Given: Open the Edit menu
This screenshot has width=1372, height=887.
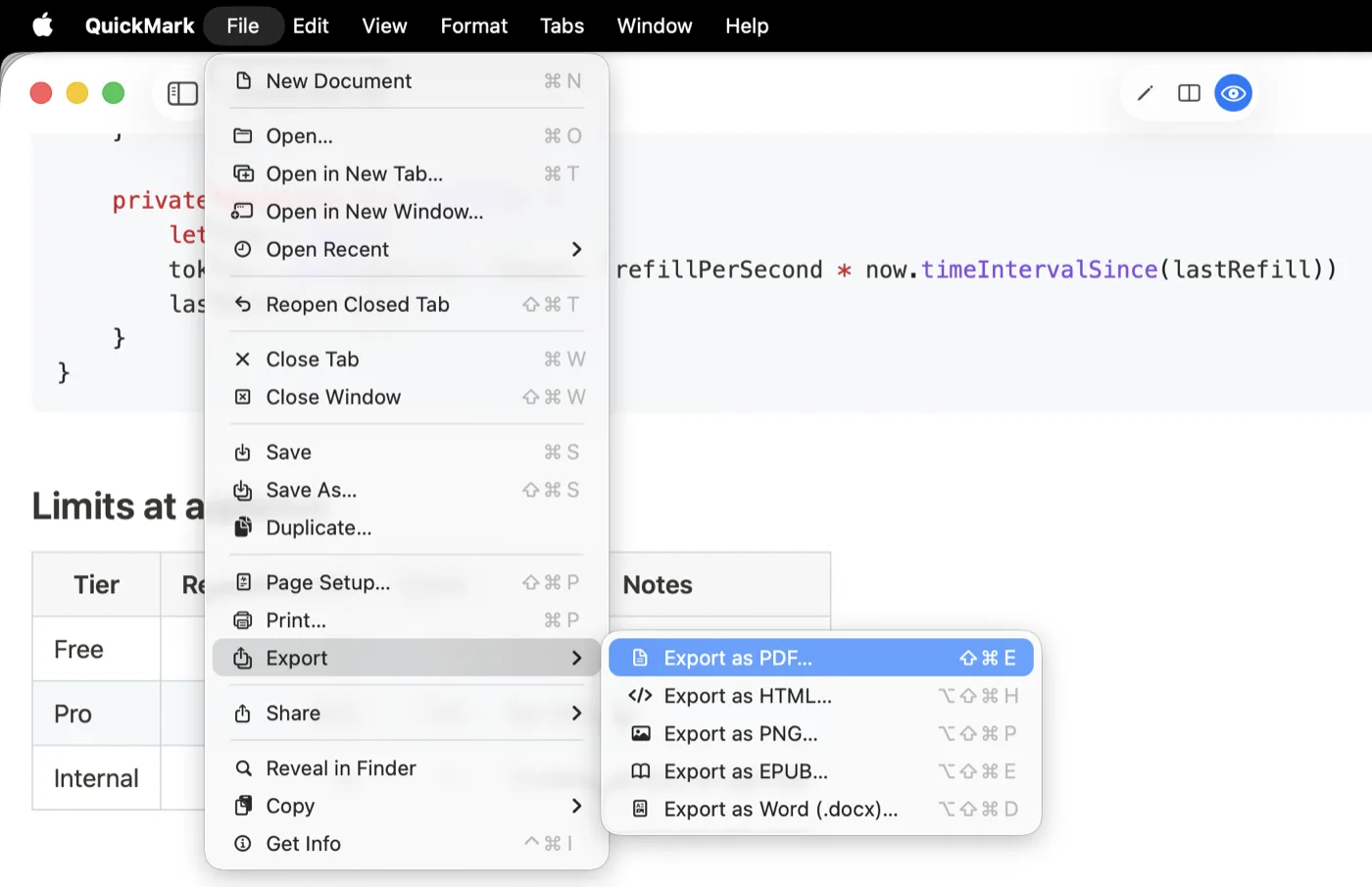Looking at the screenshot, I should [311, 25].
